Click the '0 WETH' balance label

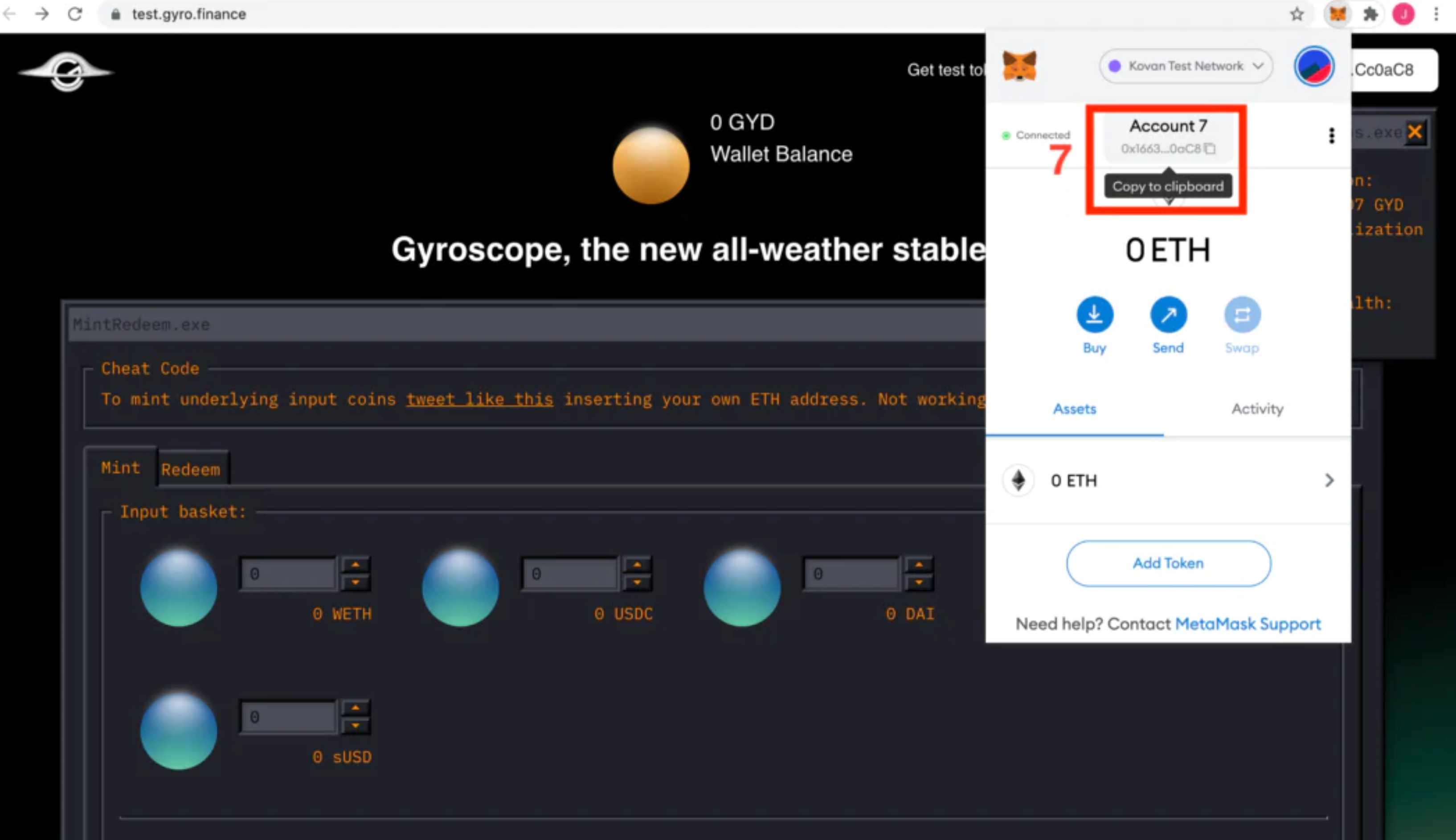pyautogui.click(x=342, y=614)
